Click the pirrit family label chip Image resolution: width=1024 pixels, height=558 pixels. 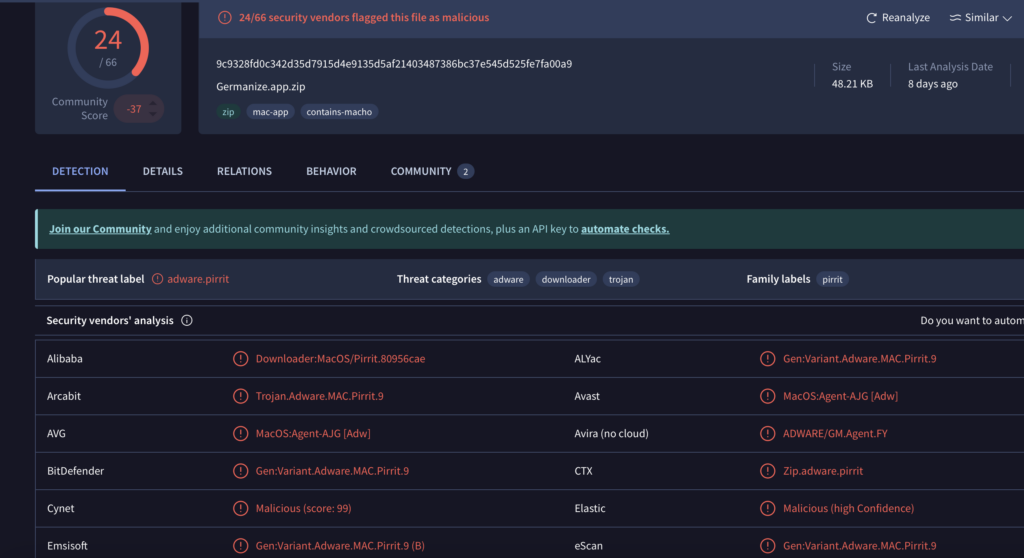point(832,279)
